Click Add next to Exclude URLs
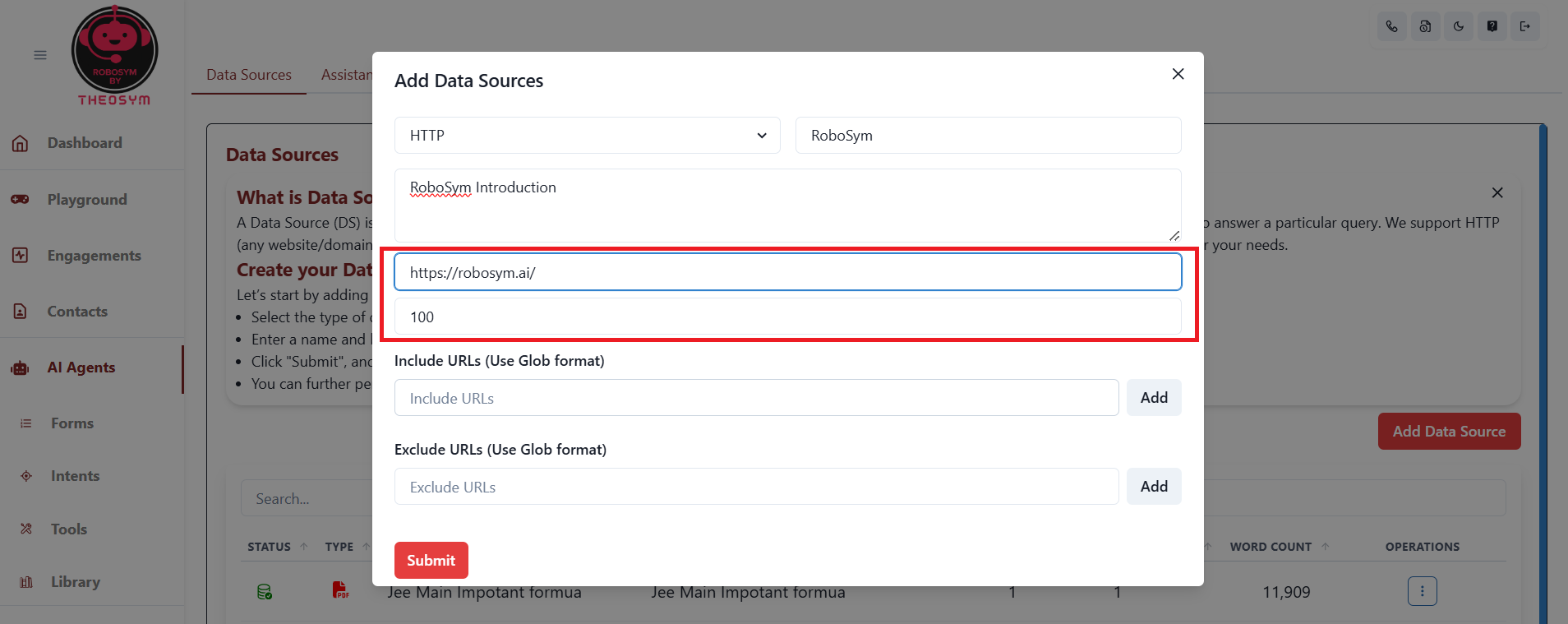The width and height of the screenshot is (1568, 624). click(x=1154, y=487)
